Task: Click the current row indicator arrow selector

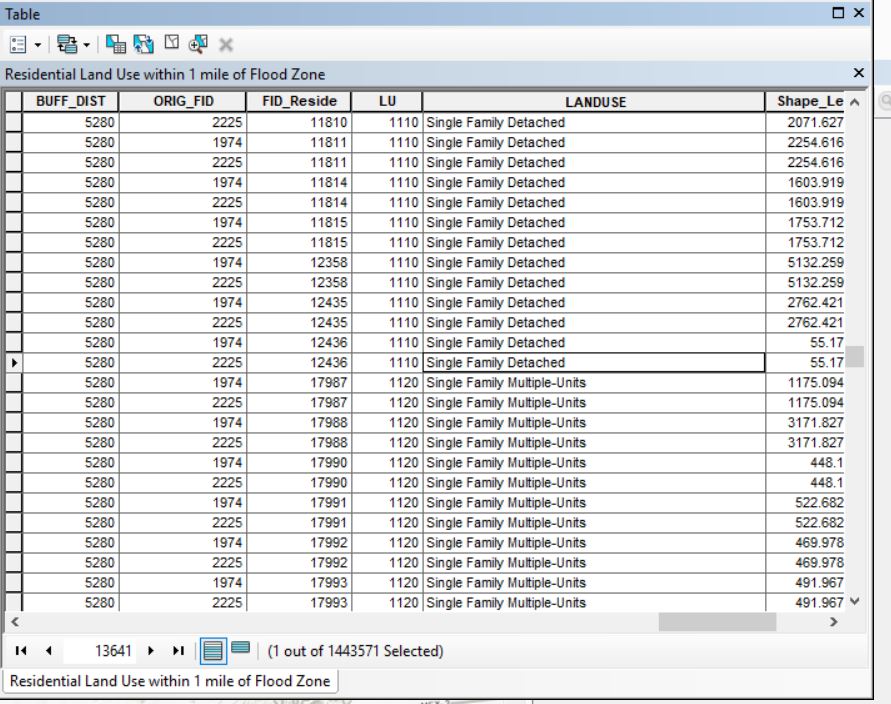Action: [13, 363]
